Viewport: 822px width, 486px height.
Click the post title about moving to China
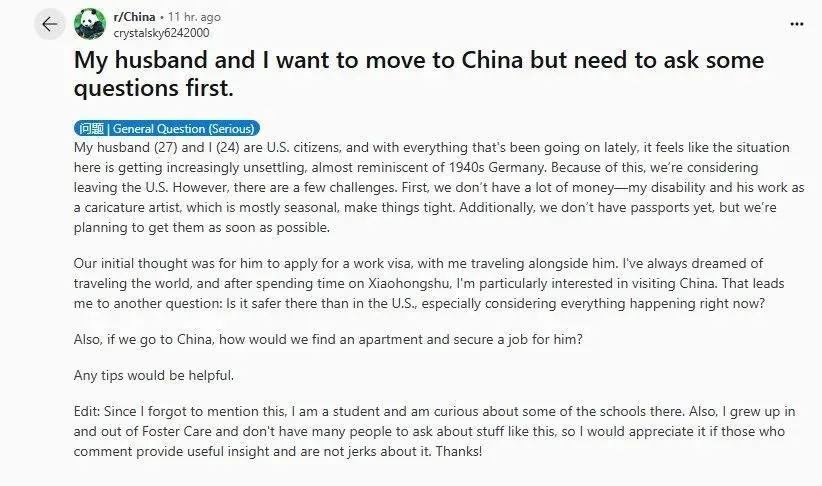click(x=419, y=73)
